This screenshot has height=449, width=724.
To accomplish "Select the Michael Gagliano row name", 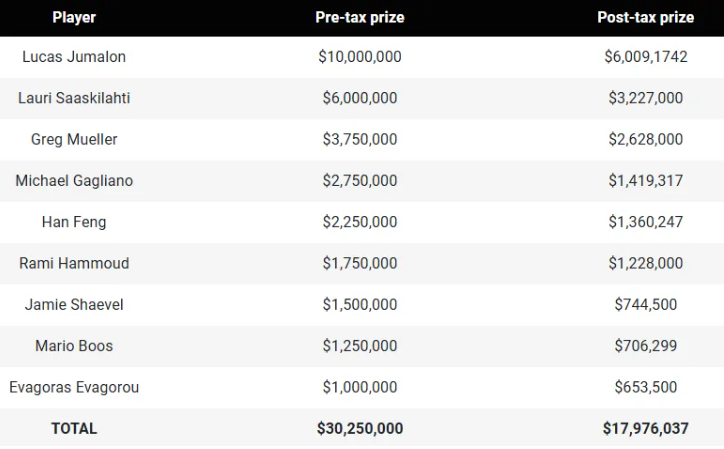I will click(74, 181).
